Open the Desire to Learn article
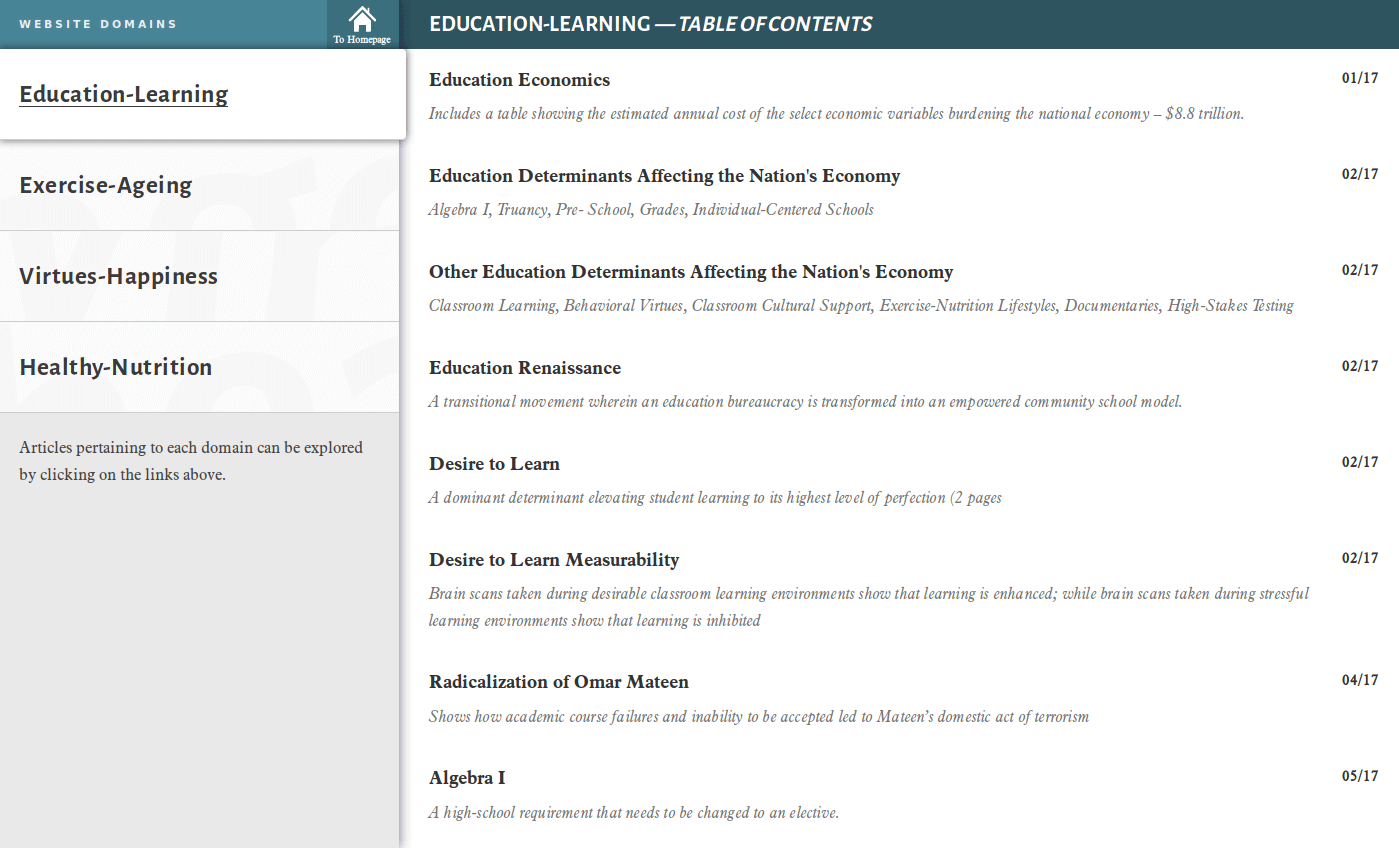This screenshot has width=1399, height=848. point(494,464)
